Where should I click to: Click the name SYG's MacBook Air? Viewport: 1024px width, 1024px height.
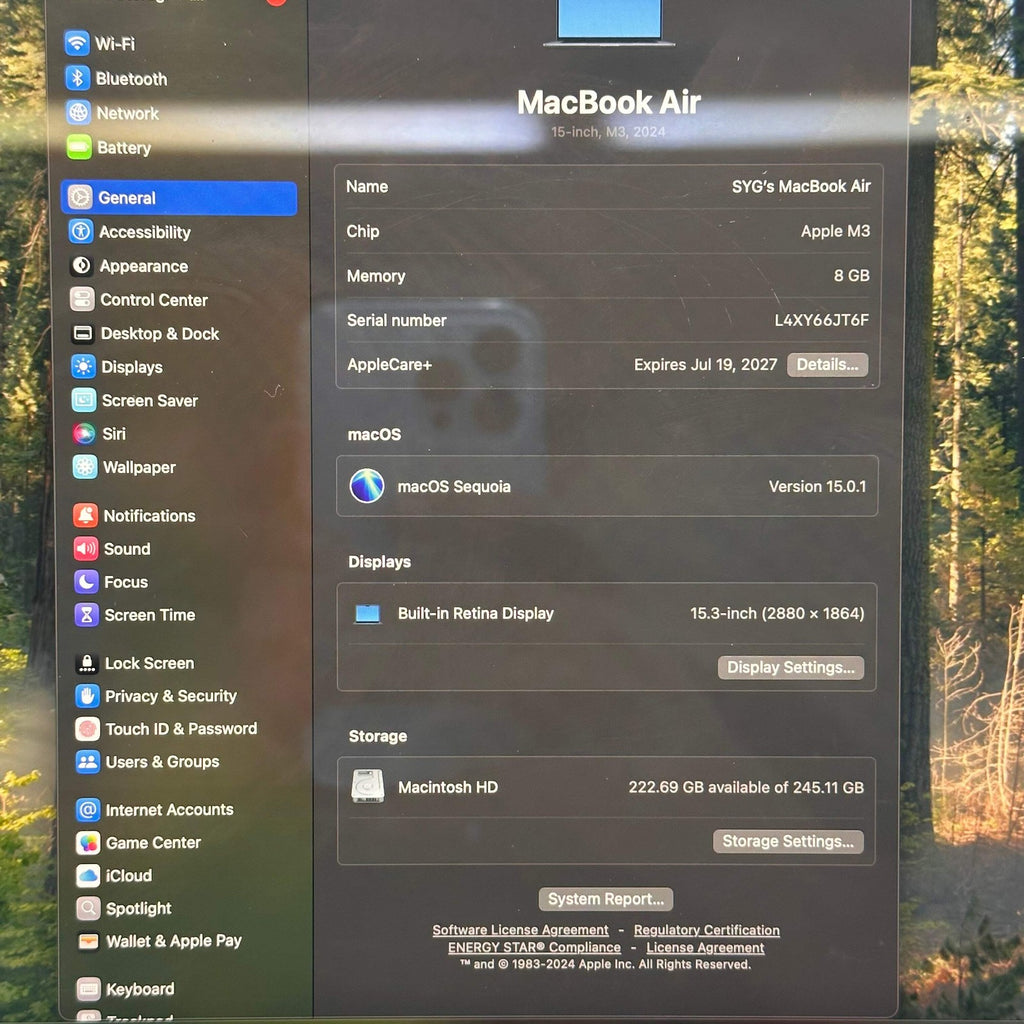(x=801, y=187)
